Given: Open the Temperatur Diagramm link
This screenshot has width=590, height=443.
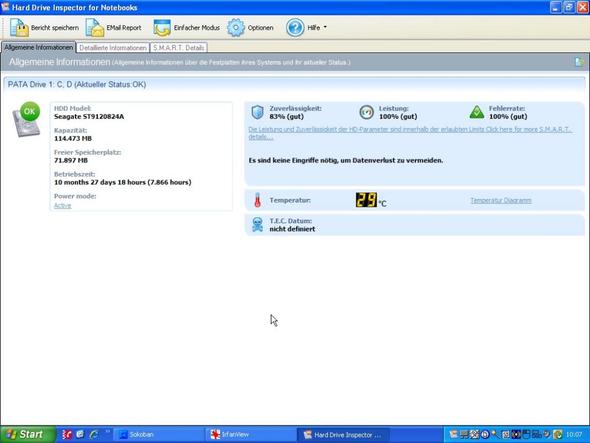Looking at the screenshot, I should point(501,200).
